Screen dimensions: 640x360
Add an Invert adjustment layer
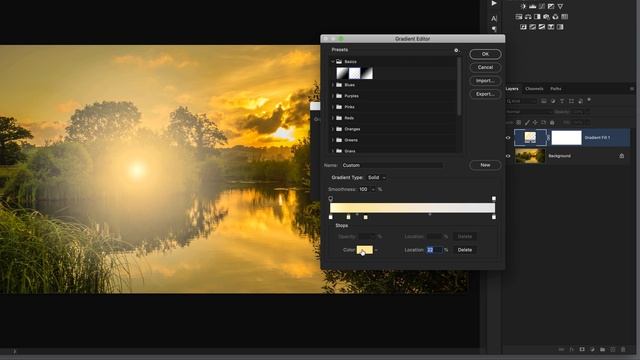click(523, 27)
